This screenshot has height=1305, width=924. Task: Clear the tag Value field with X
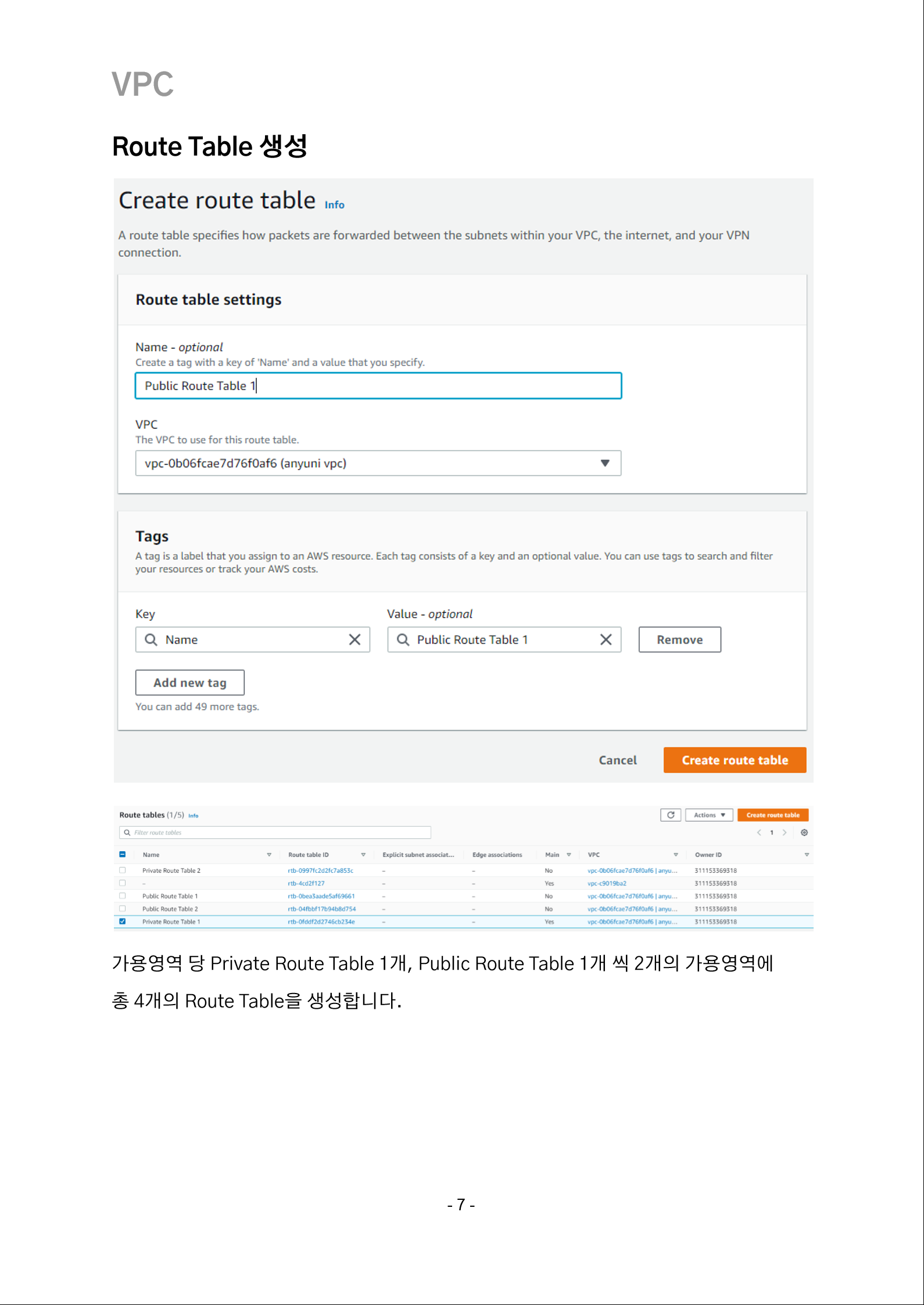click(606, 639)
